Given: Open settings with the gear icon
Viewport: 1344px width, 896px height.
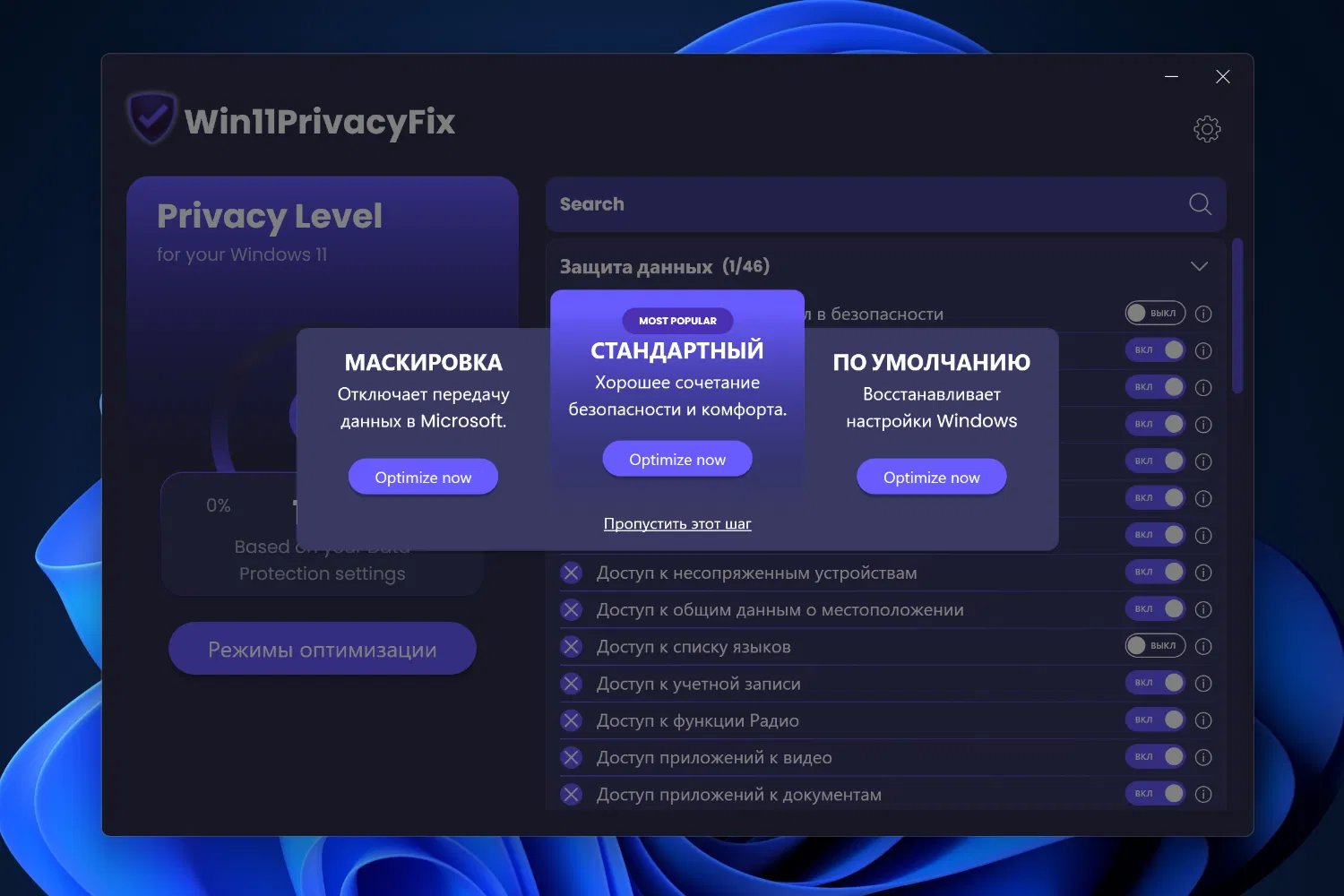Looking at the screenshot, I should (x=1207, y=129).
